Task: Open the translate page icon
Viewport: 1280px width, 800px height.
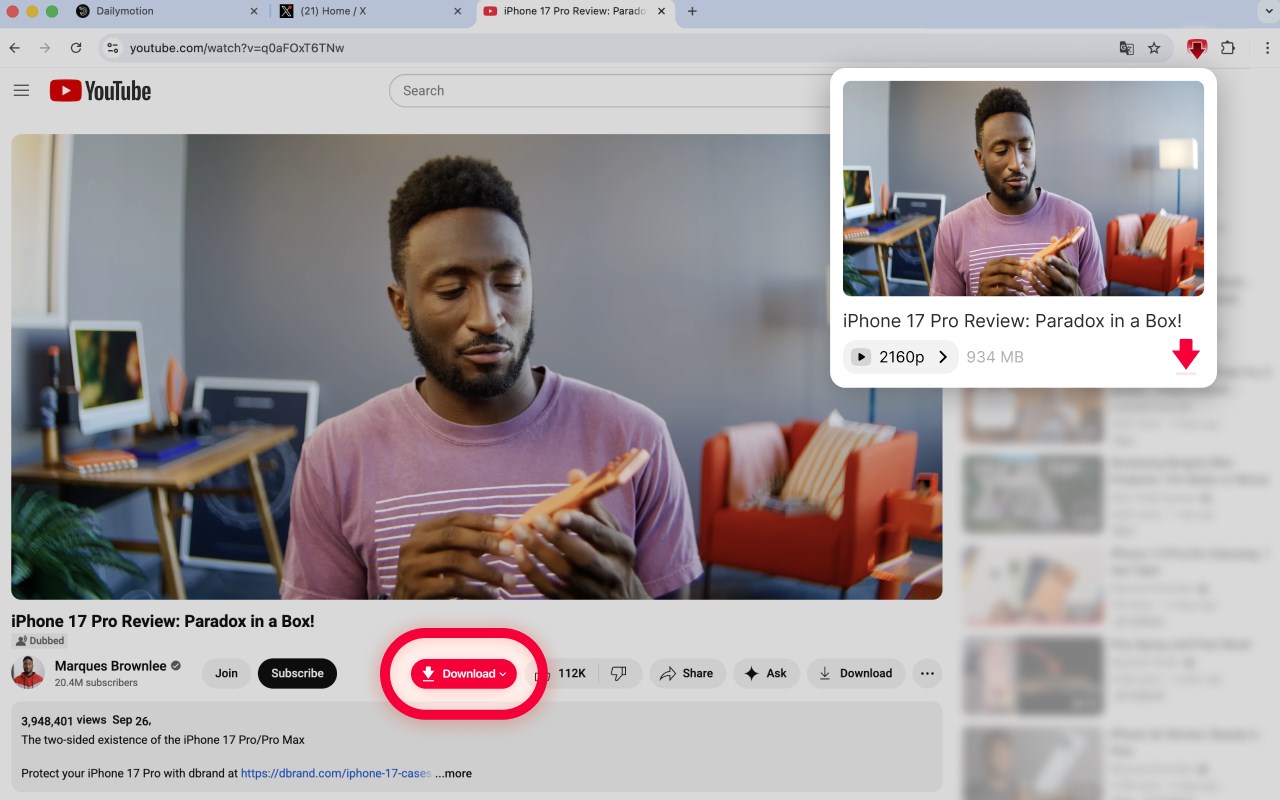Action: (1127, 48)
